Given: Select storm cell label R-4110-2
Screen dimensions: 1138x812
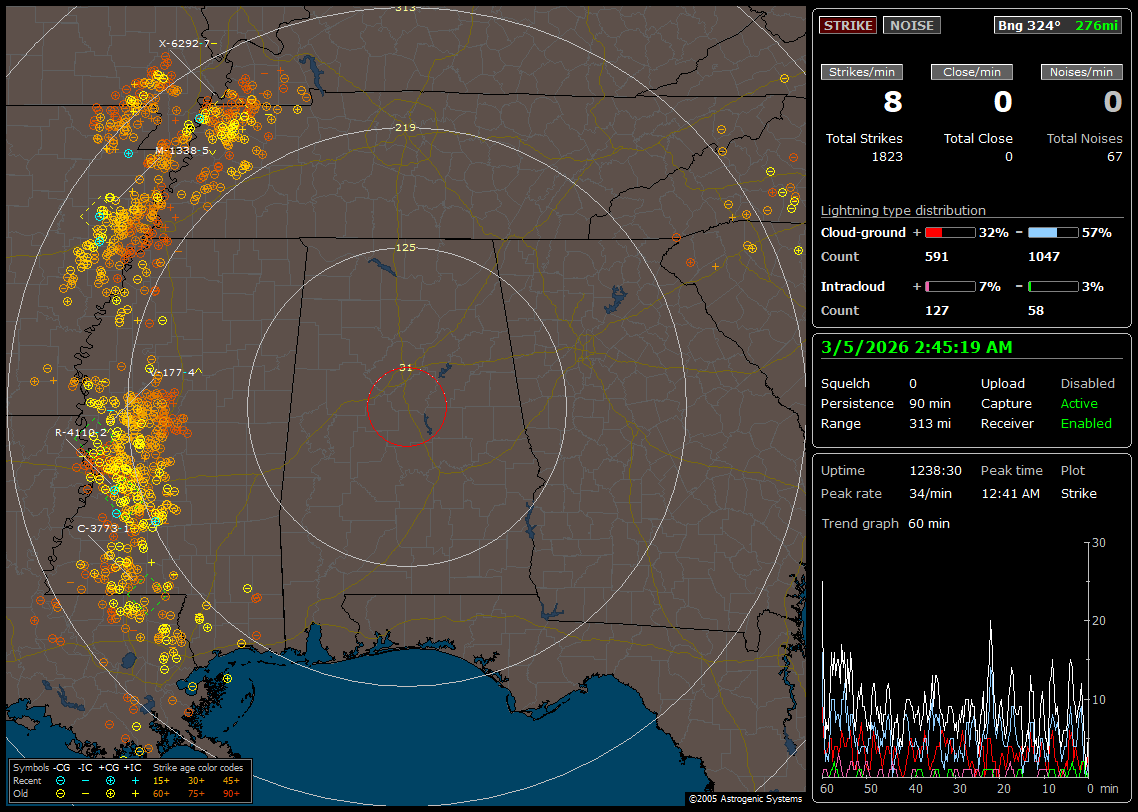Looking at the screenshot, I should tap(81, 433).
